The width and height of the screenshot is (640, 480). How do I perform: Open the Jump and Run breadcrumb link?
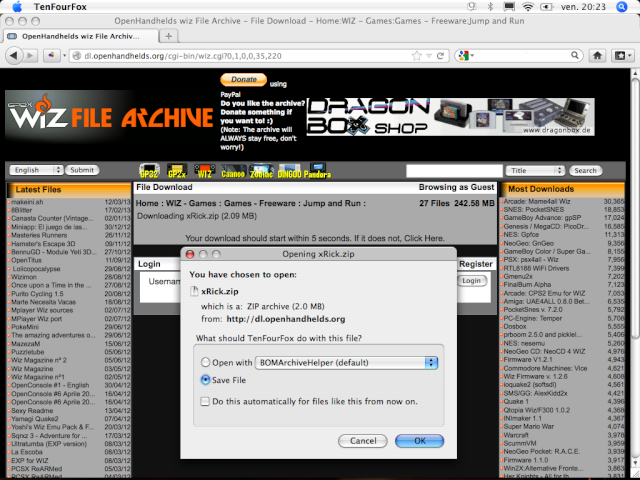click(332, 203)
